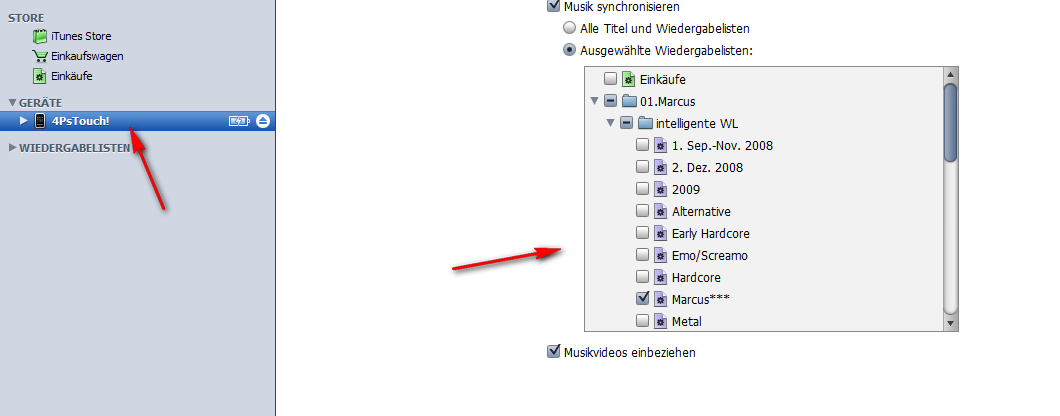This screenshot has height=416, width=1060.
Task: Click the Einkäufe icon in the STORE section
Action: [x=40, y=76]
